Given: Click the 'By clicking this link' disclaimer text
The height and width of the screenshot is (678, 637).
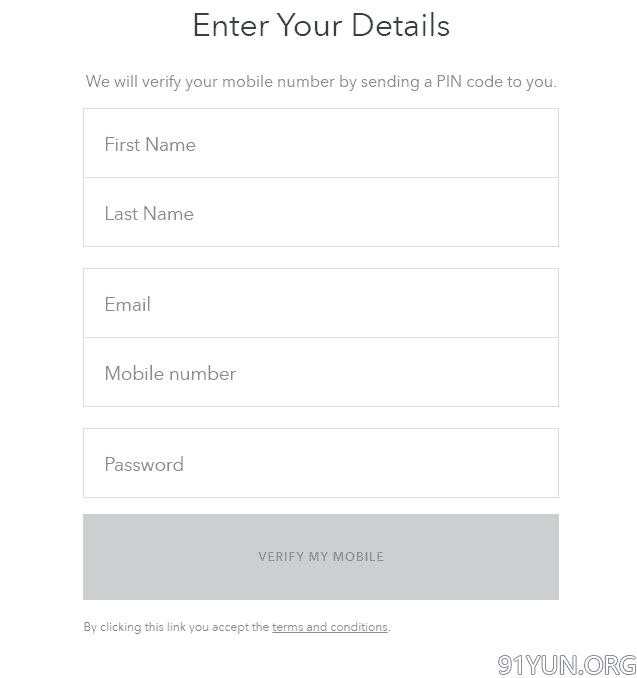Looking at the screenshot, I should tap(176, 628).
